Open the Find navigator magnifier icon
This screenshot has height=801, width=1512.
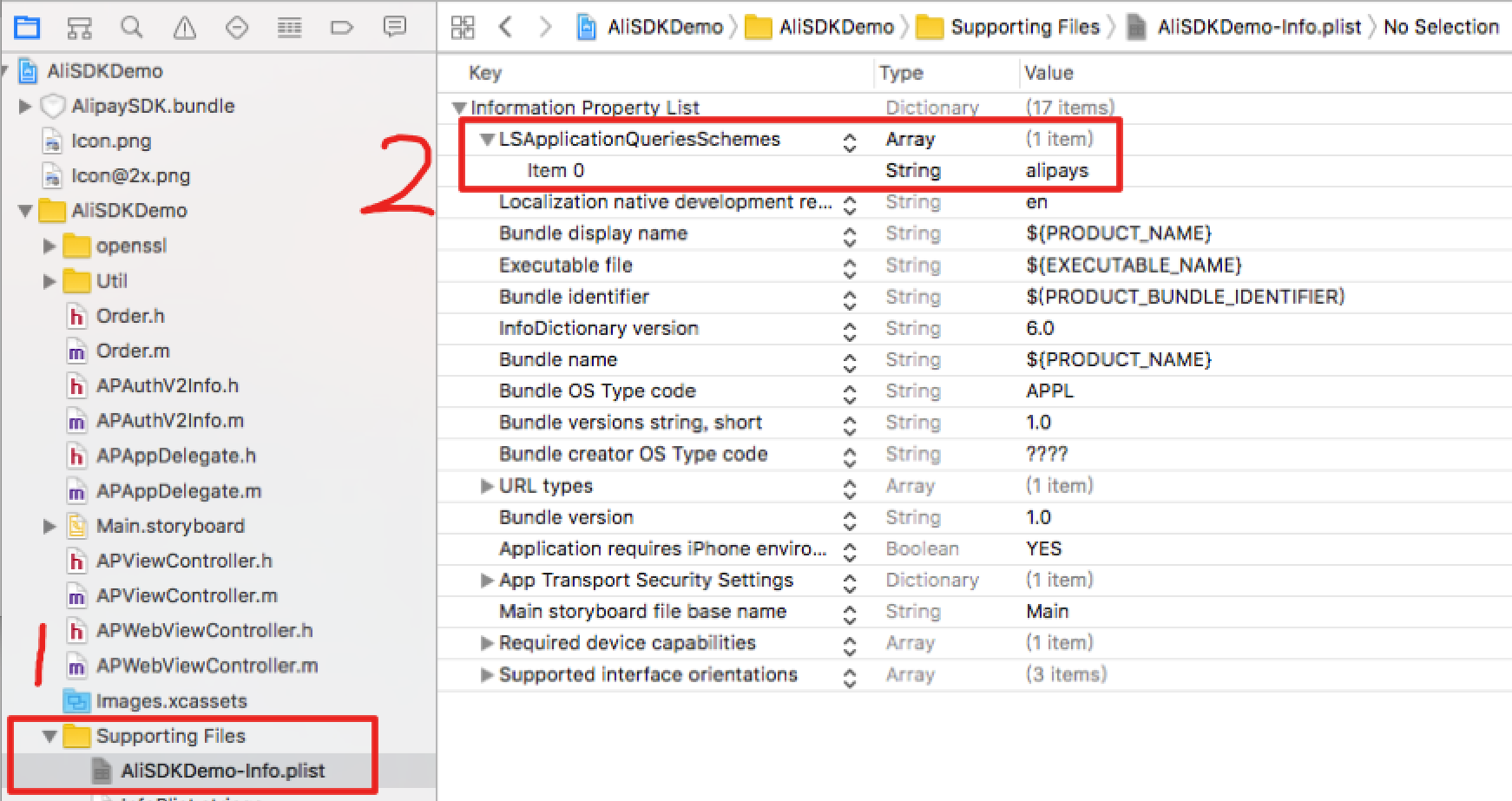point(132,28)
